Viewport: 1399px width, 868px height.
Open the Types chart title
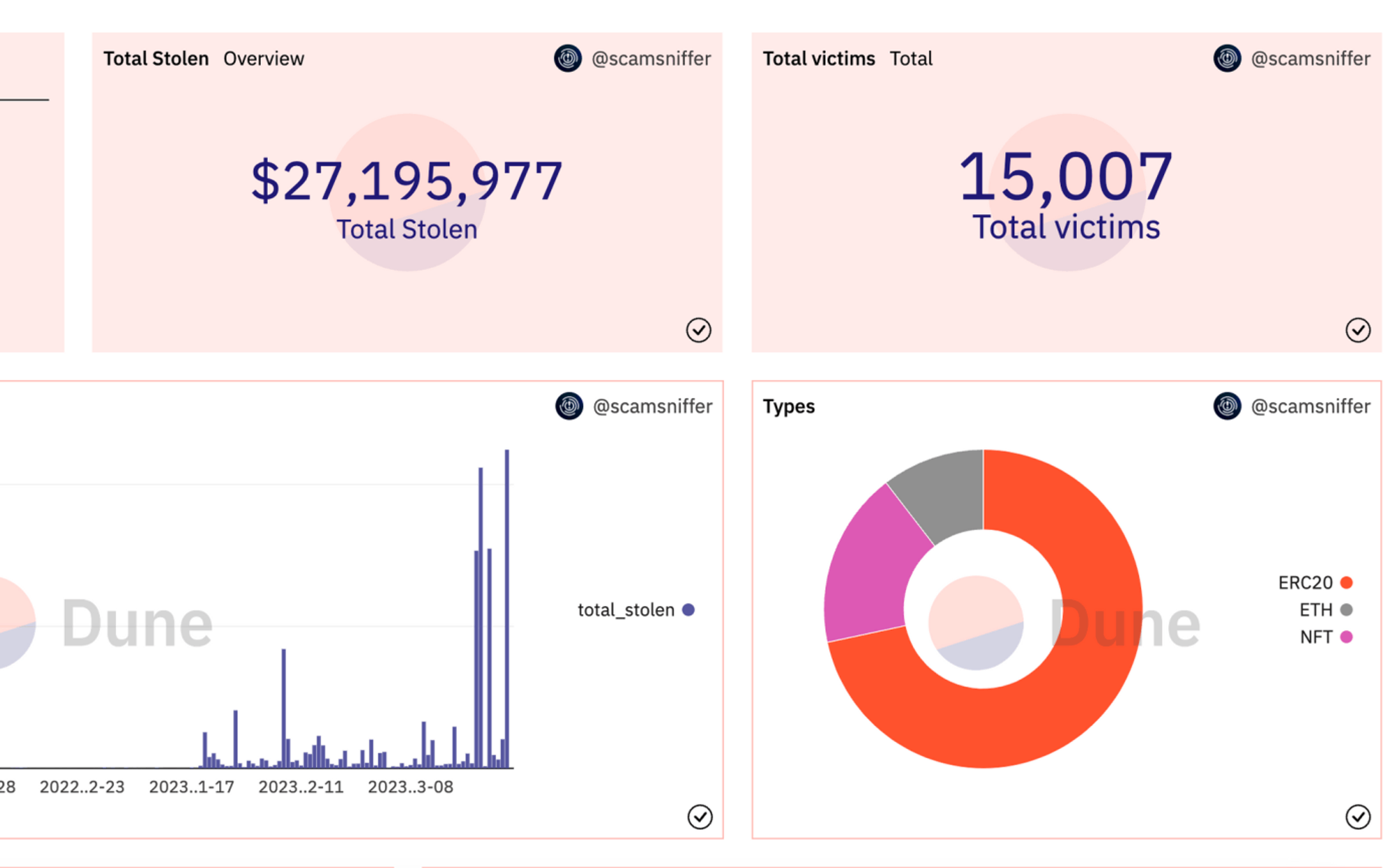click(x=788, y=406)
